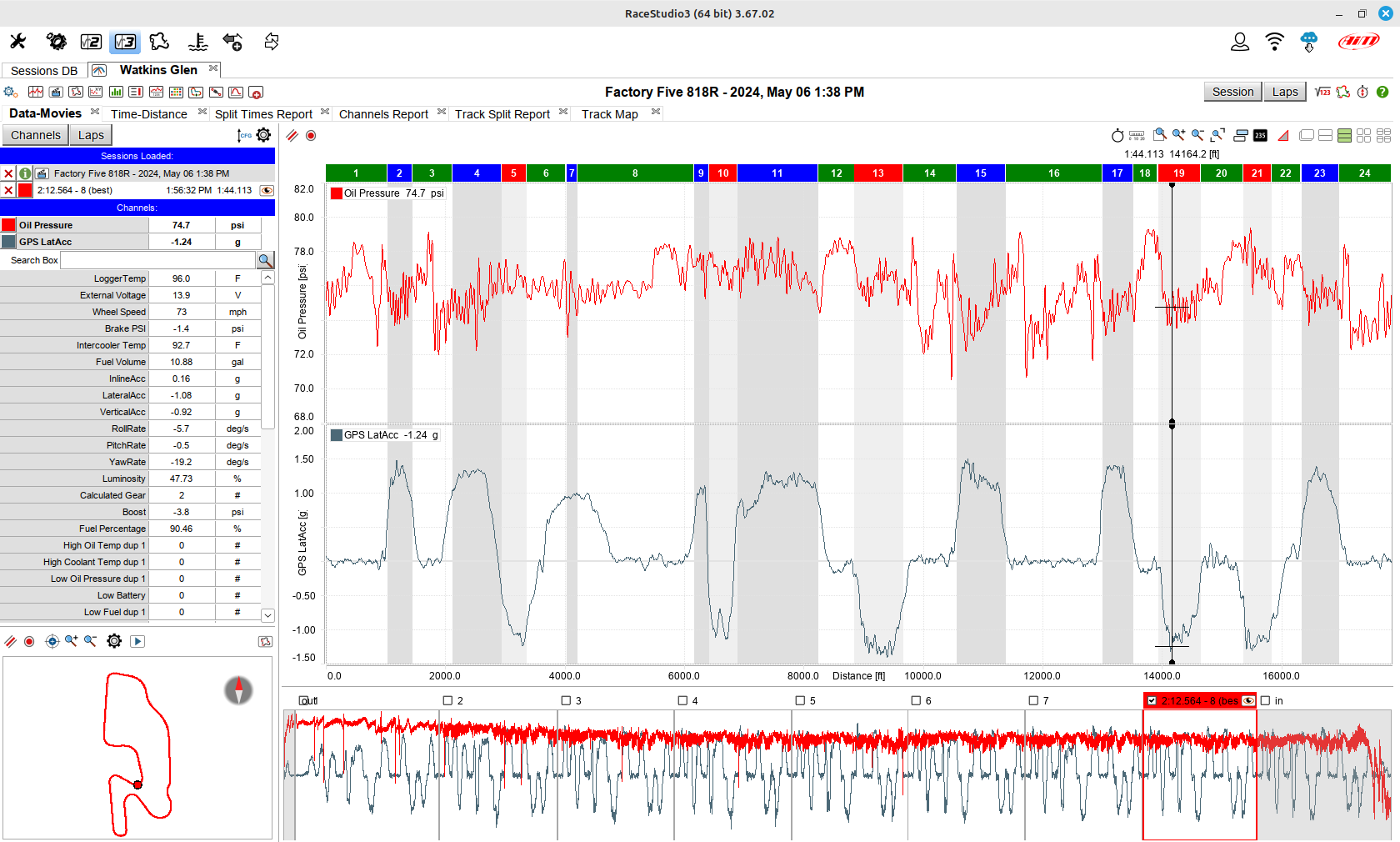Select the two-row chart layout
This screenshot has height=842, width=1400.
click(x=1325, y=135)
